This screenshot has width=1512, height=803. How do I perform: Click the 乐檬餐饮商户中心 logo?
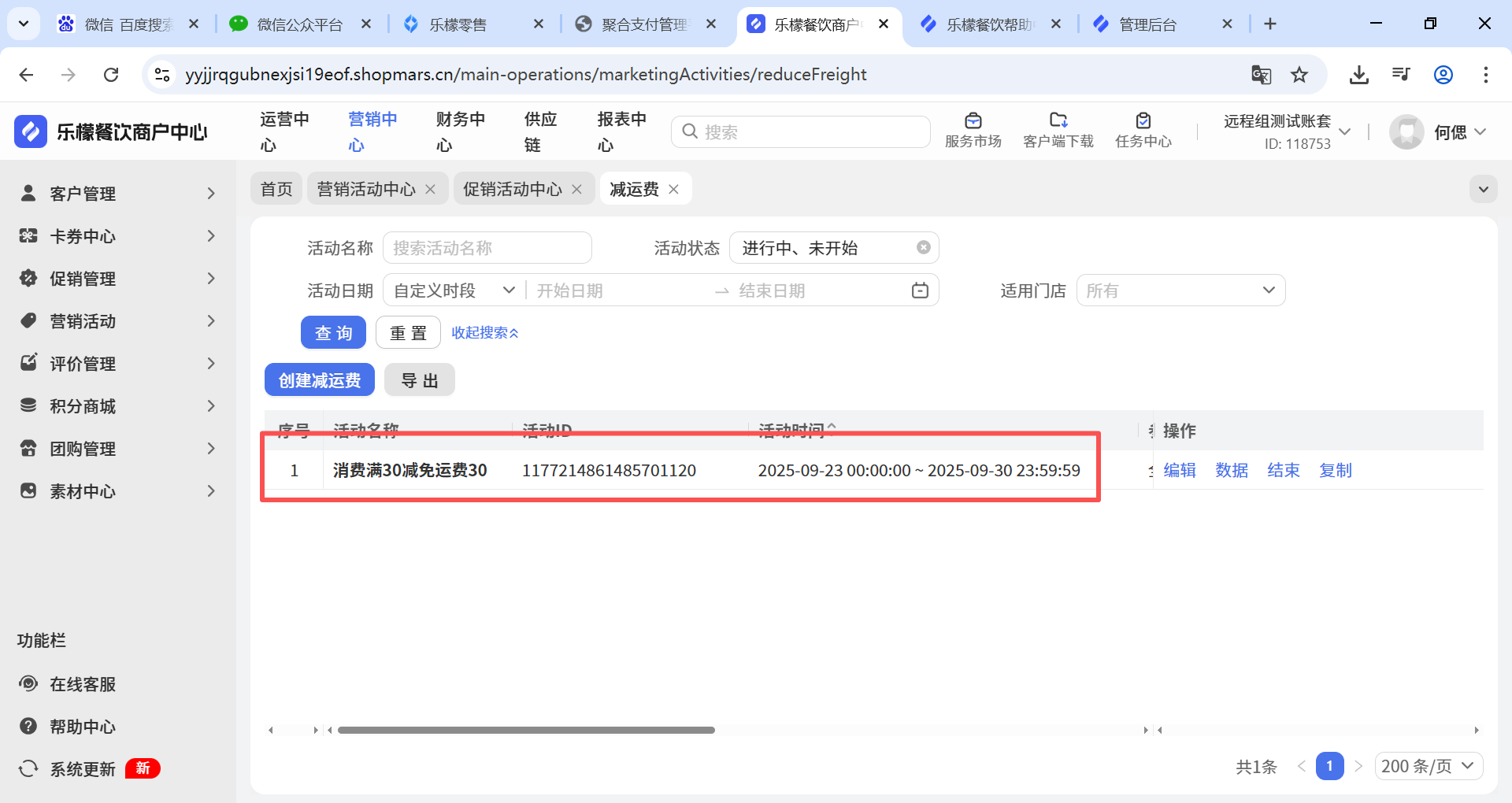tap(111, 131)
